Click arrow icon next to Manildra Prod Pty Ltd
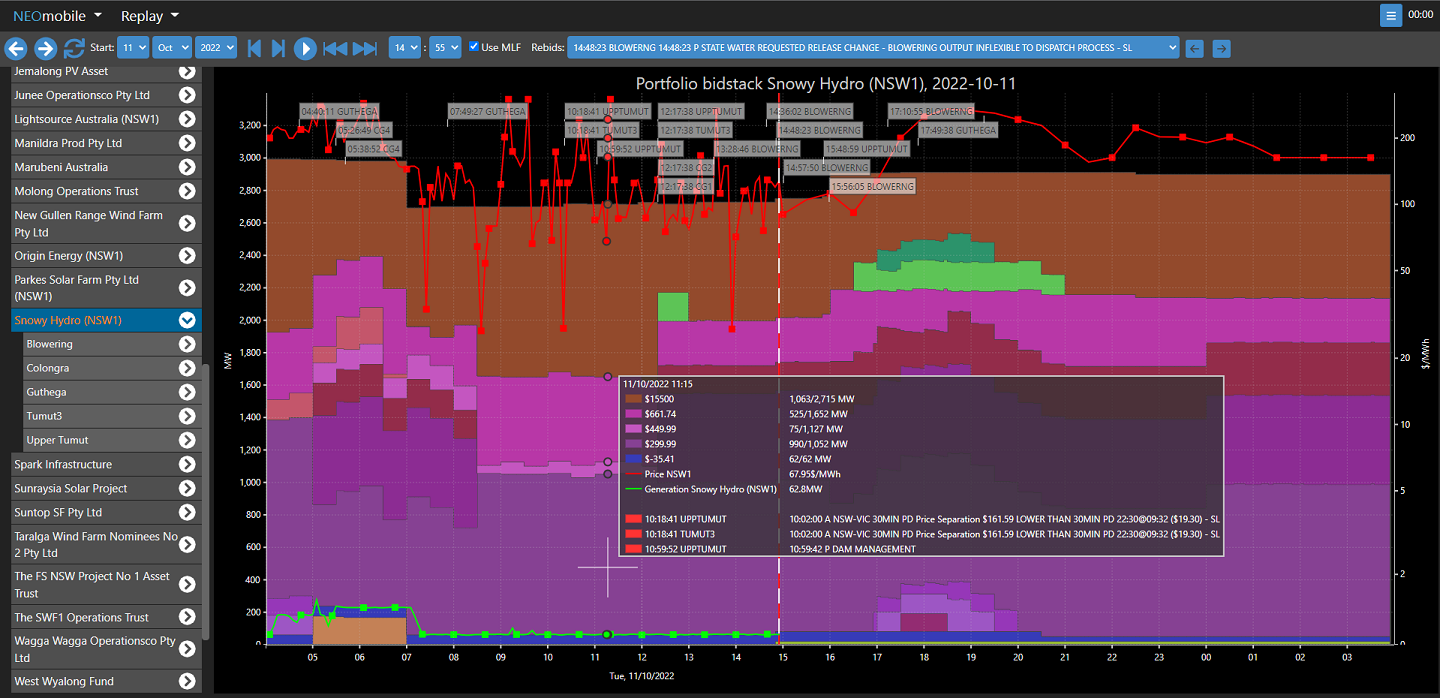 click(187, 143)
